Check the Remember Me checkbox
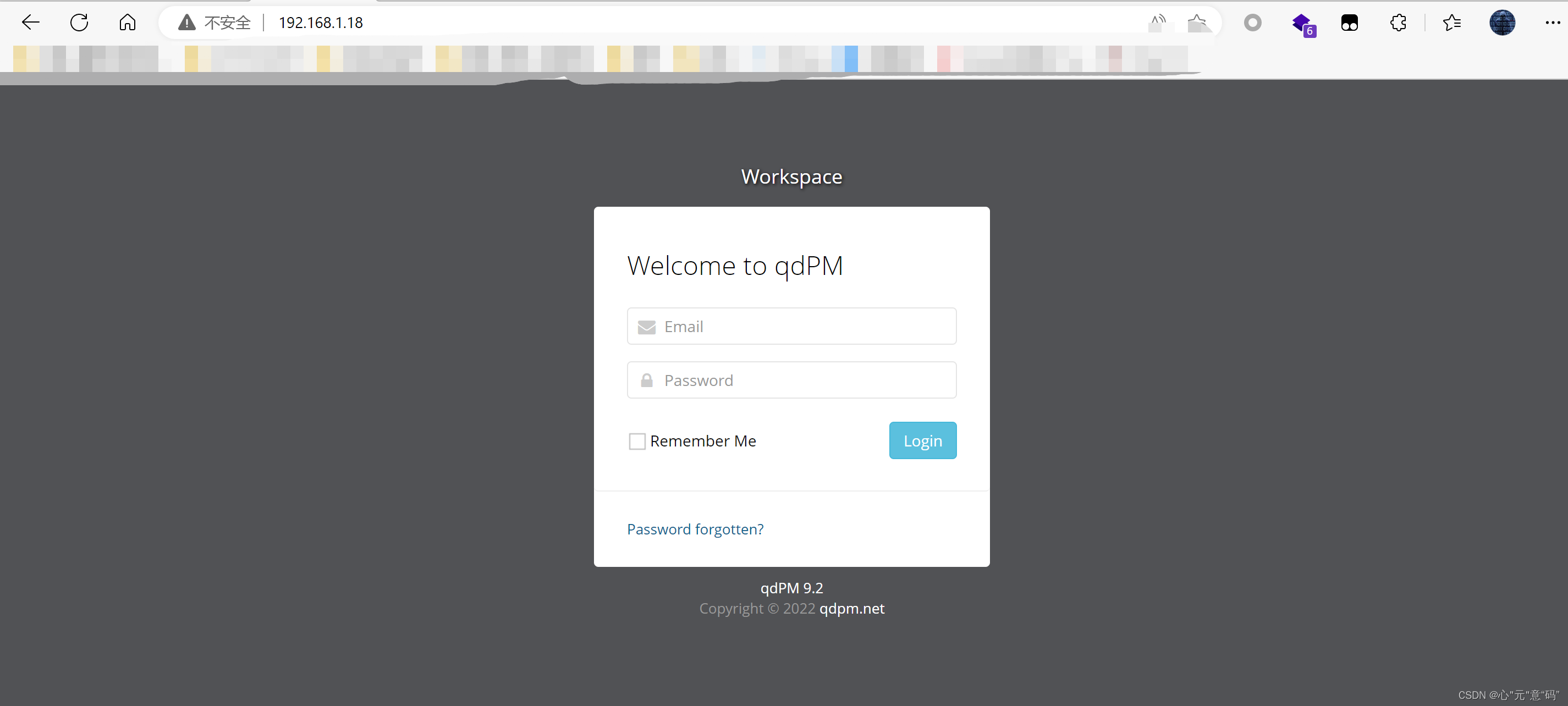Screen dimensions: 1568x706 pos(637,441)
